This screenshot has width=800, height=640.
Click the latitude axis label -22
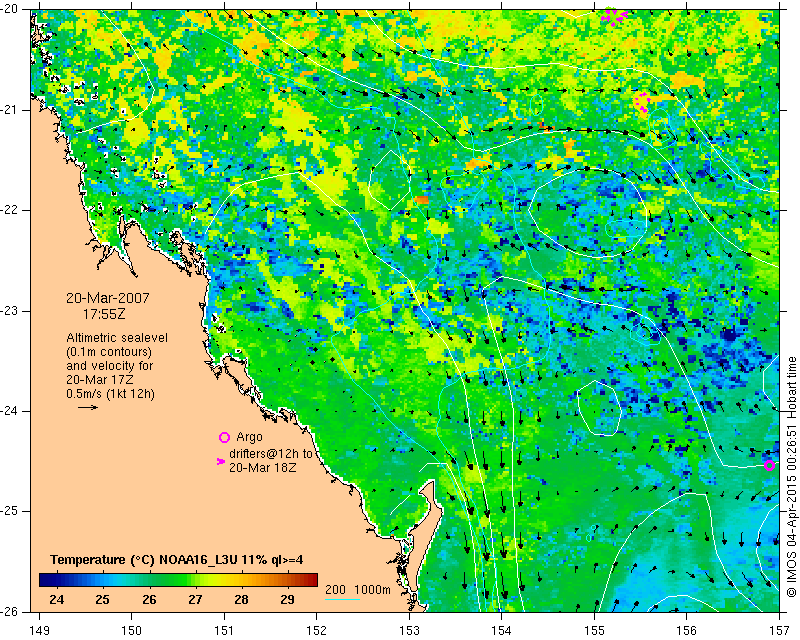(x=9, y=210)
